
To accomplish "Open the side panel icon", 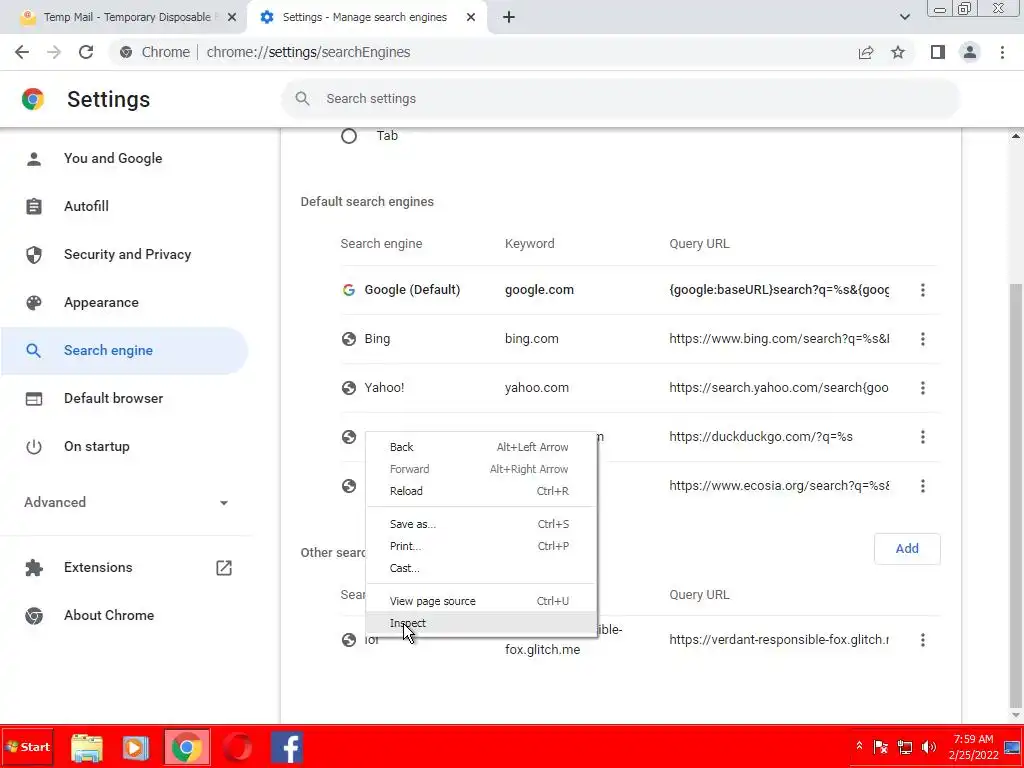I will tap(938, 52).
